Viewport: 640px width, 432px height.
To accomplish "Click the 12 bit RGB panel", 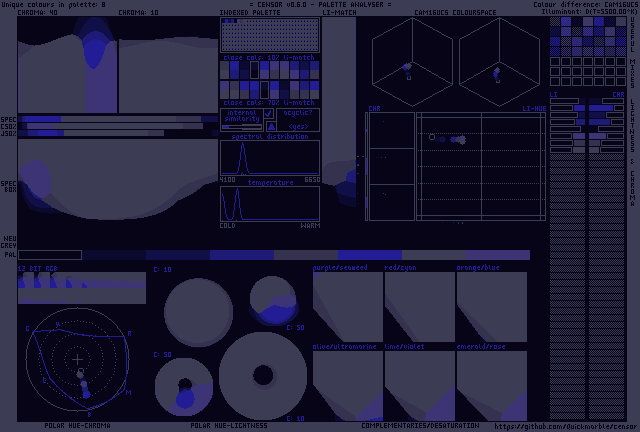I will (82, 287).
